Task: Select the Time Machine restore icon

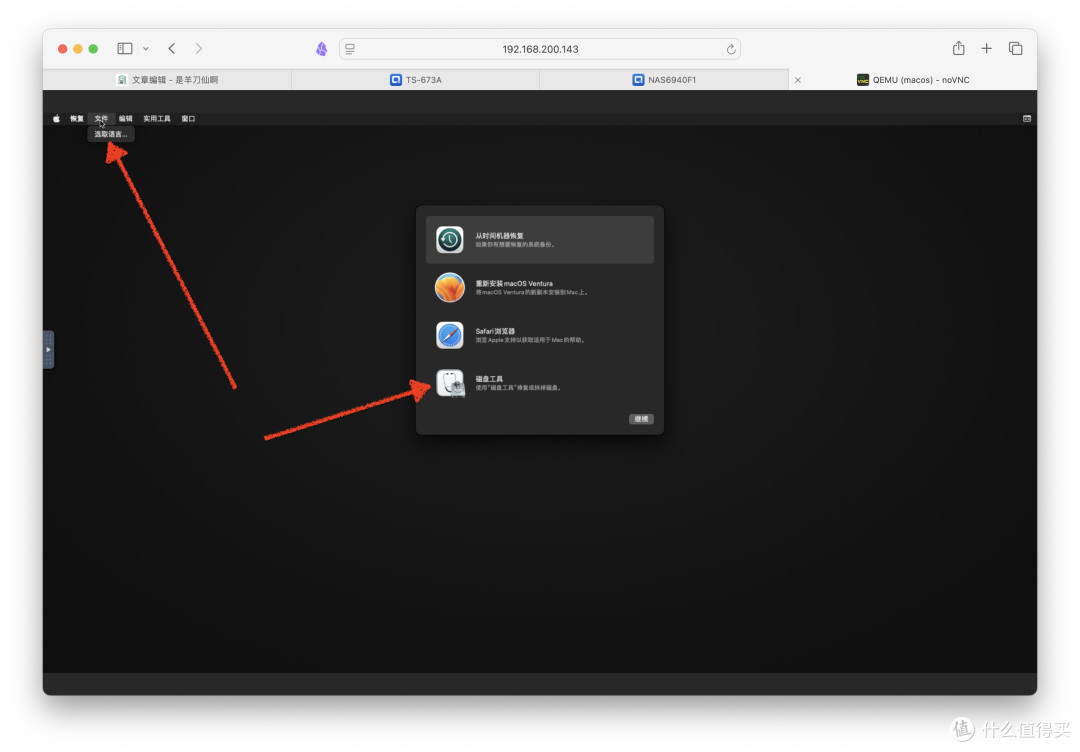Action: click(x=450, y=240)
